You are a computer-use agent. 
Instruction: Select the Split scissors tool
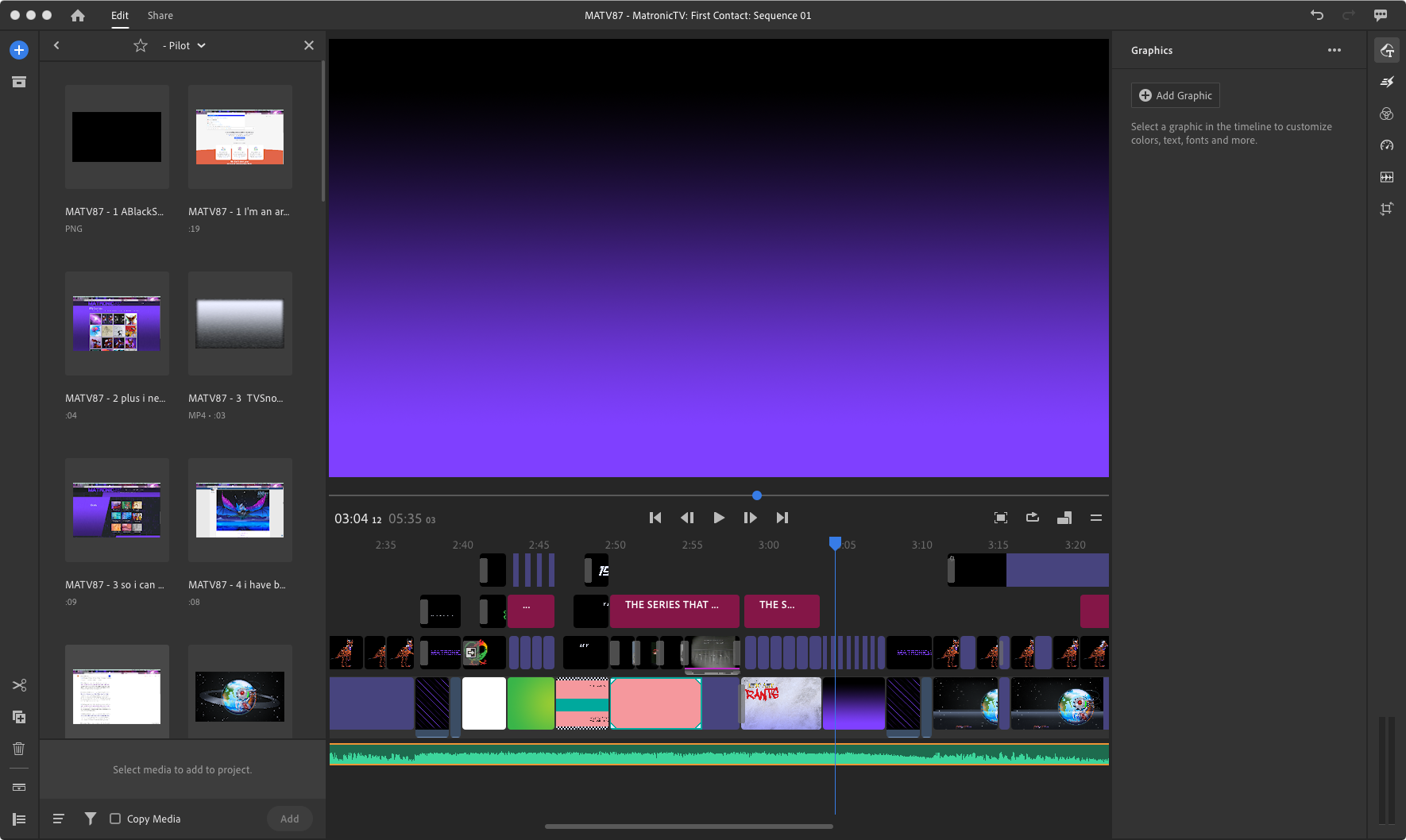tap(19, 685)
